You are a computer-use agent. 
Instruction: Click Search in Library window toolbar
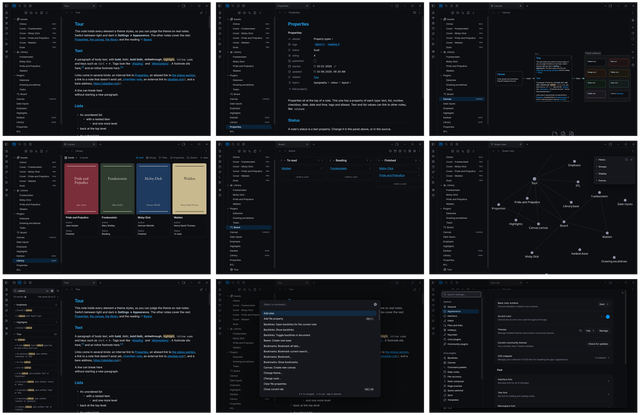(192, 158)
